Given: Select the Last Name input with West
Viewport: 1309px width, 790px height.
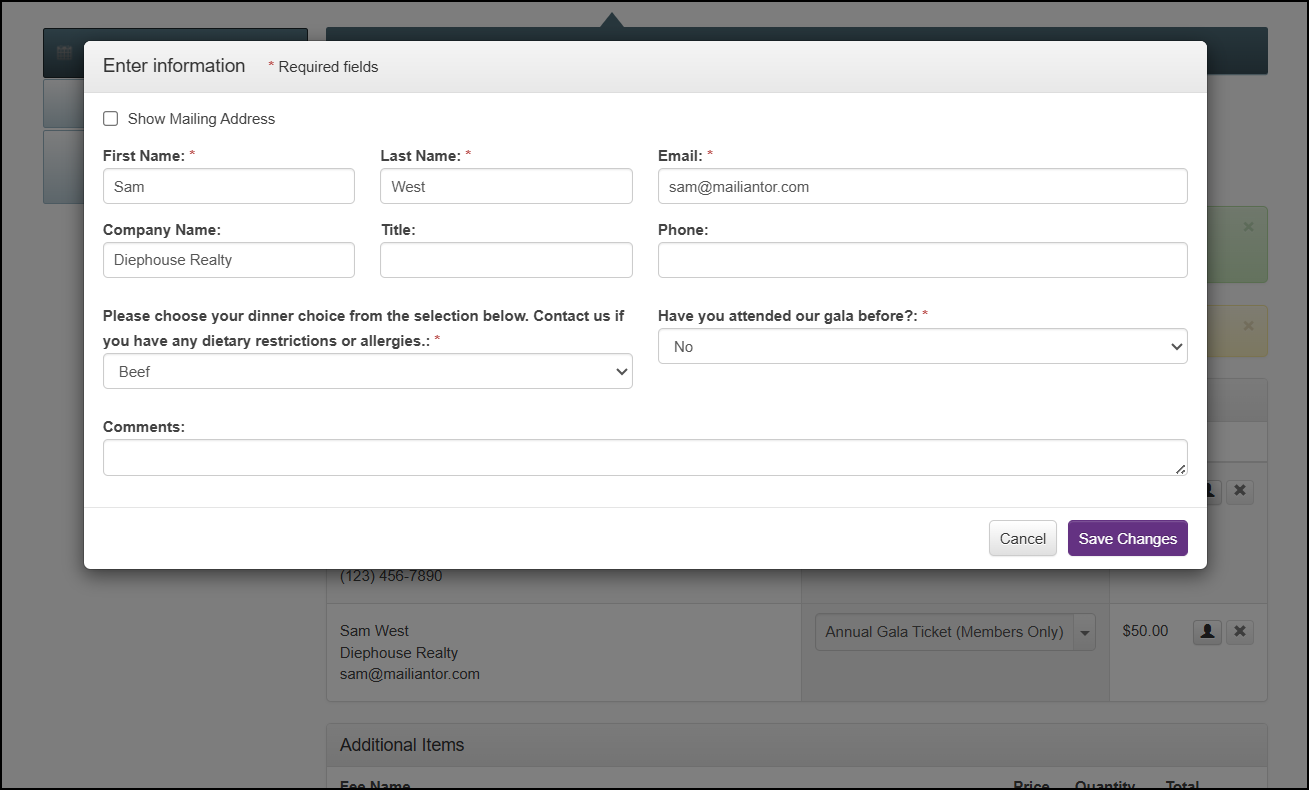Looking at the screenshot, I should 506,186.
